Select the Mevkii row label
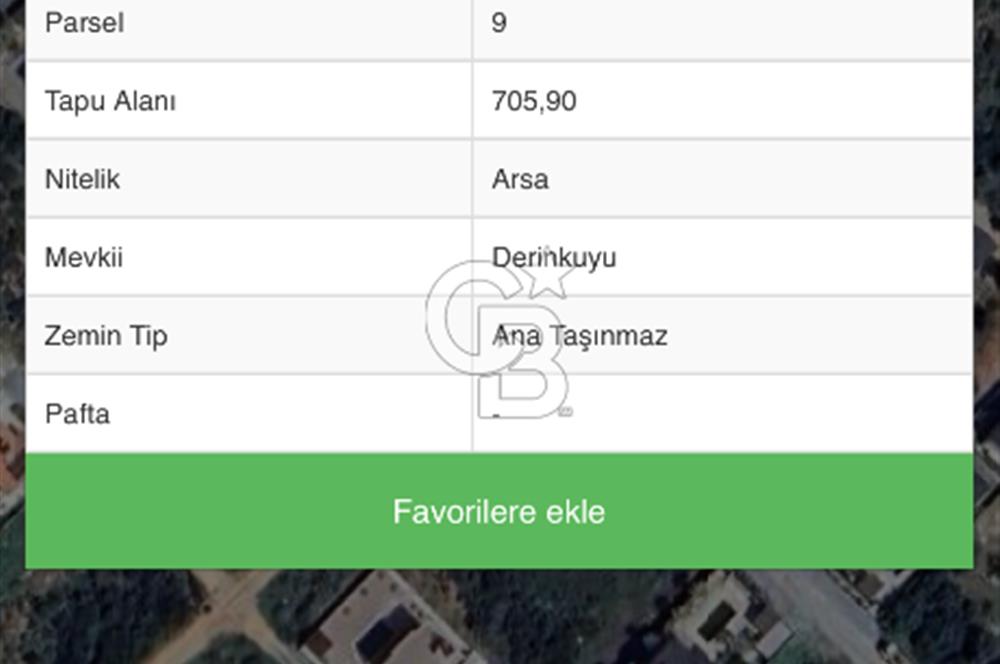Viewport: 1000px width, 664px height. [84, 257]
